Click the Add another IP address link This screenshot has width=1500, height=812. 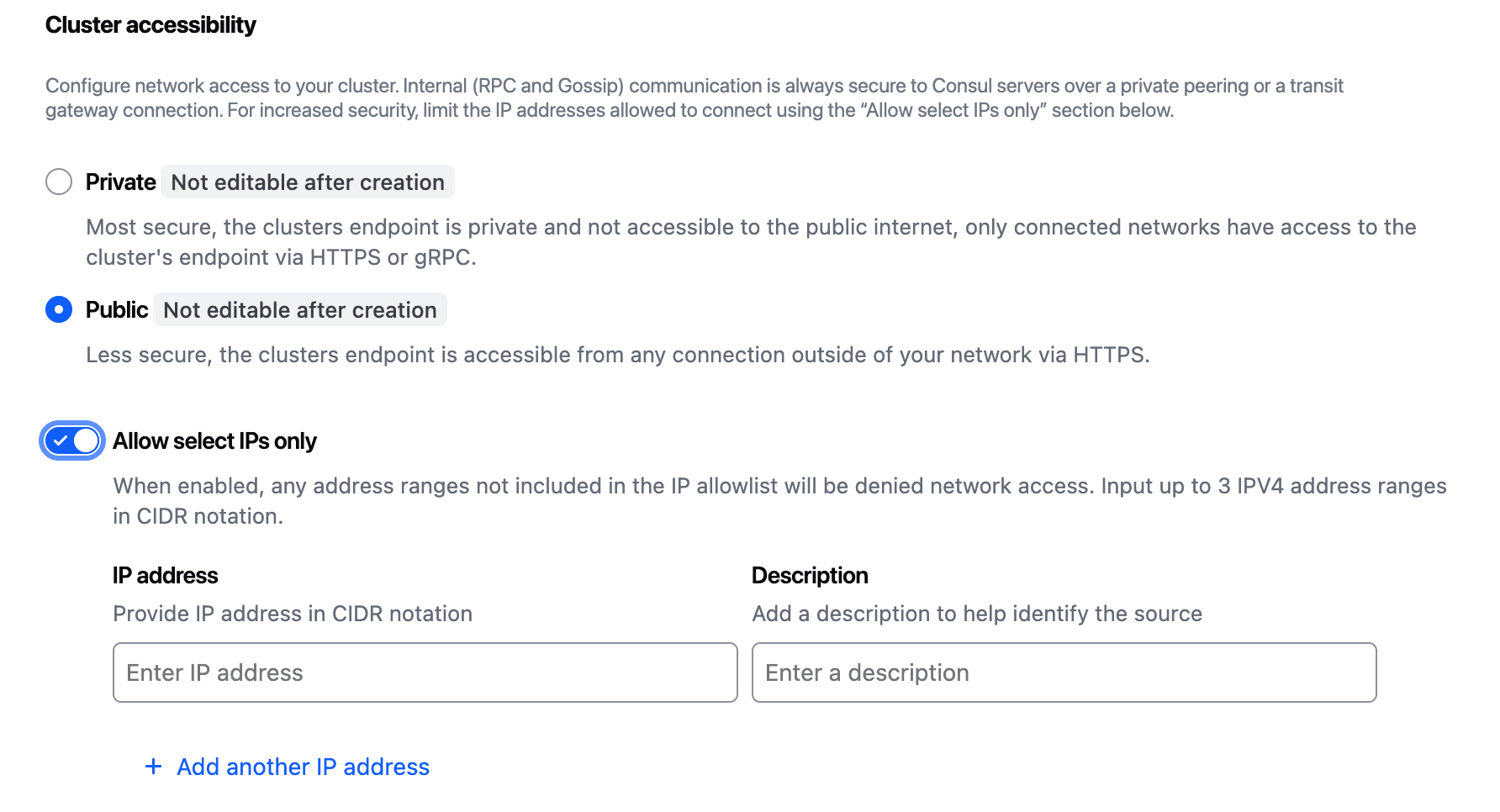(303, 767)
